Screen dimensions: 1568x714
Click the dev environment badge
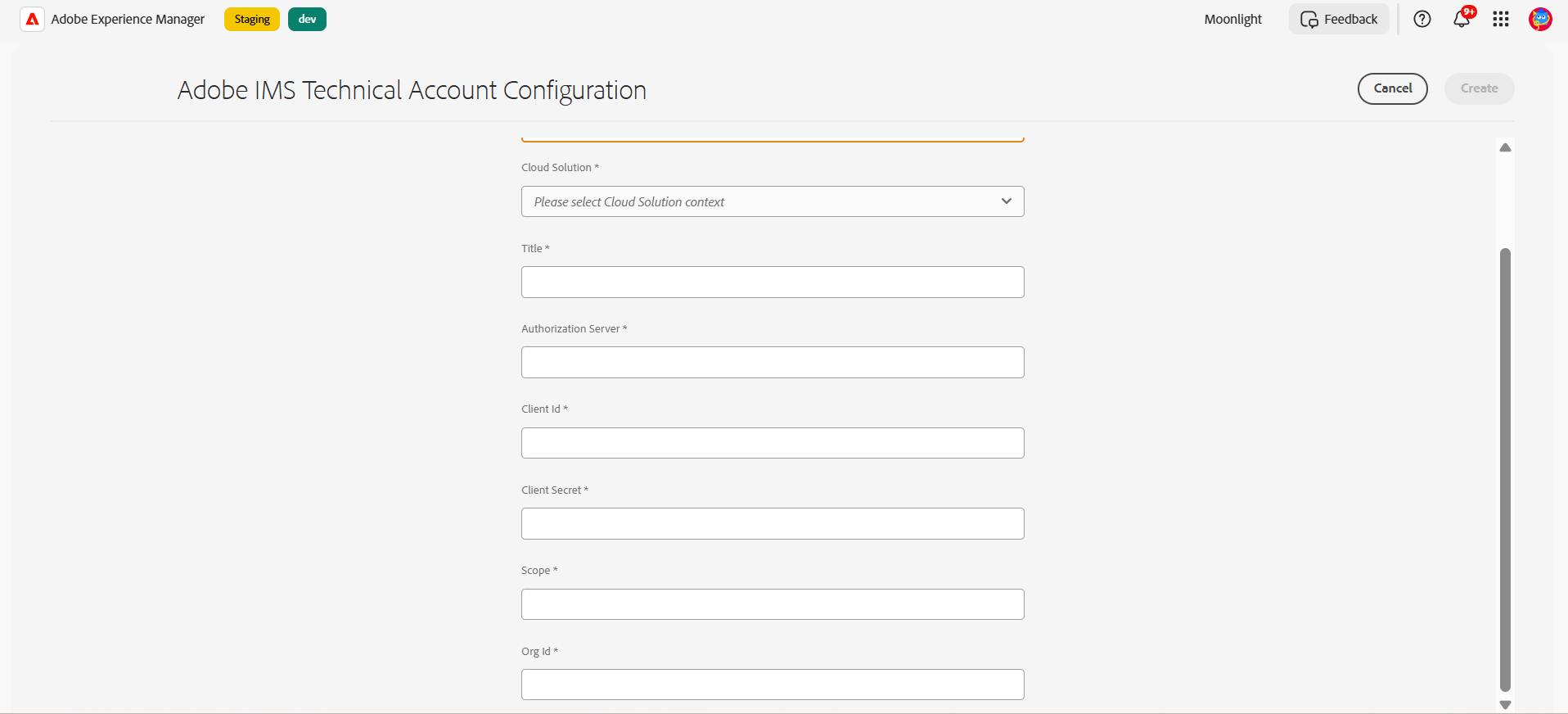pyautogui.click(x=307, y=20)
